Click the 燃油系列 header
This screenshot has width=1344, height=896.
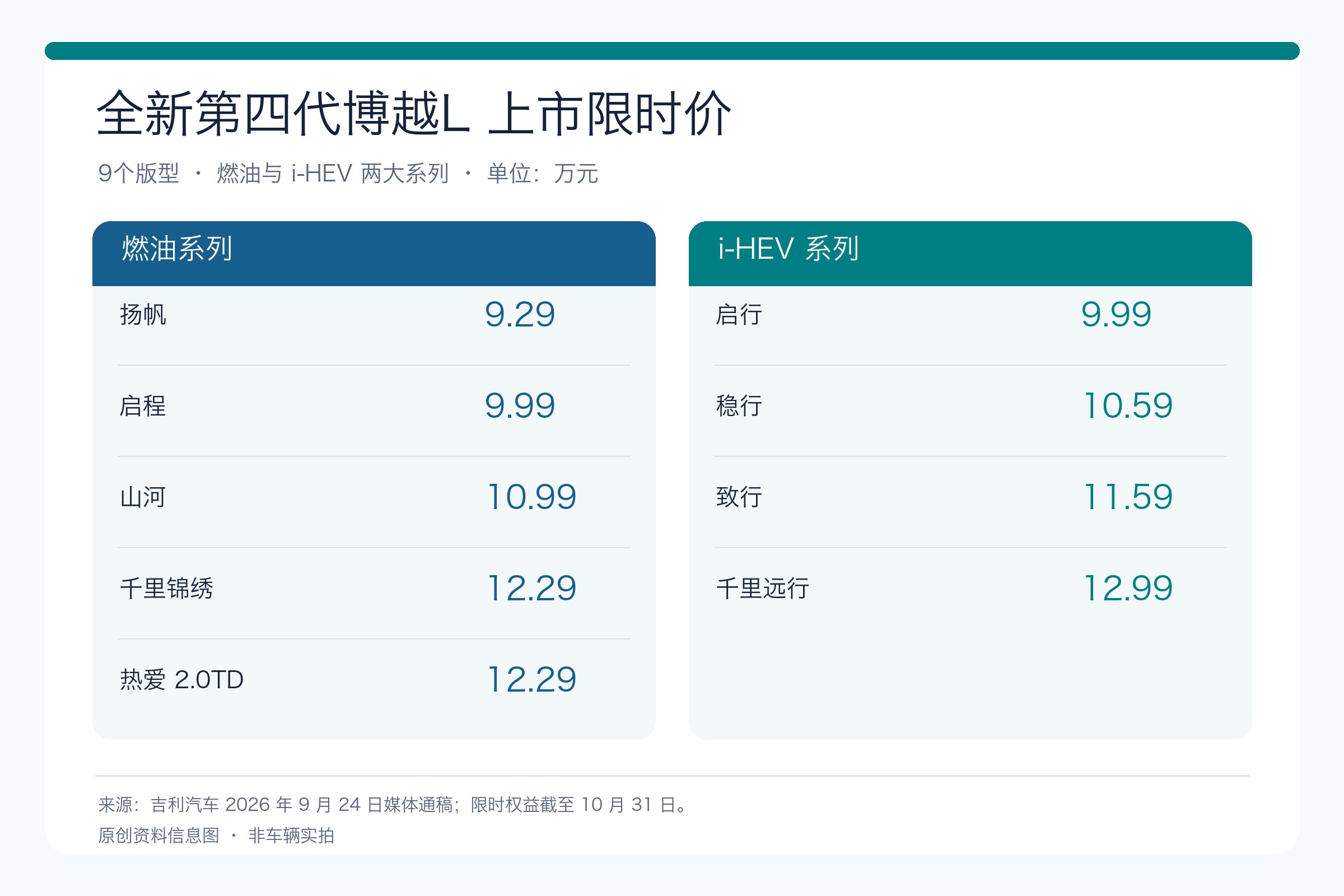176,249
